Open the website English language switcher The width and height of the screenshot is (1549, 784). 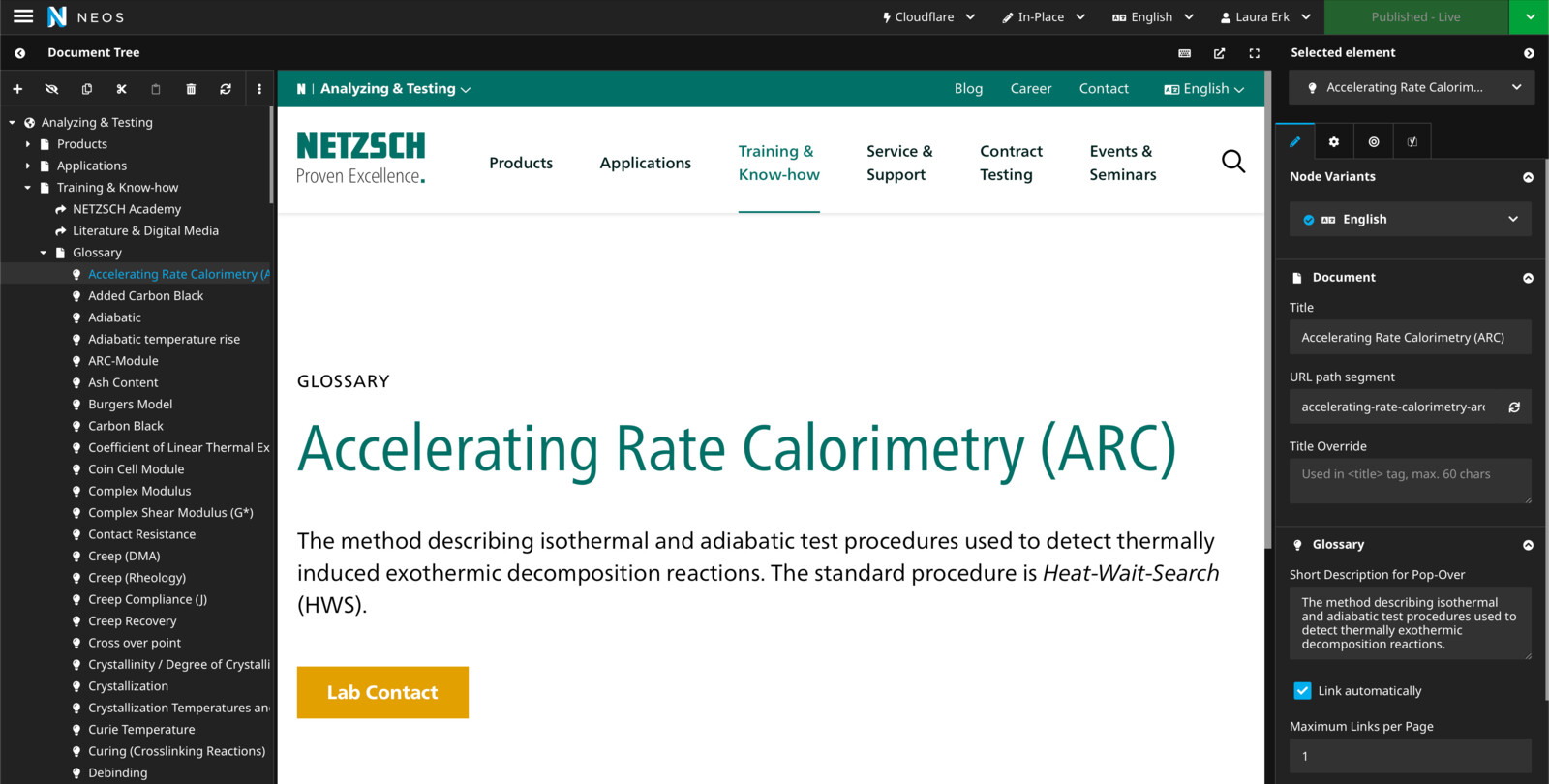tap(1204, 89)
